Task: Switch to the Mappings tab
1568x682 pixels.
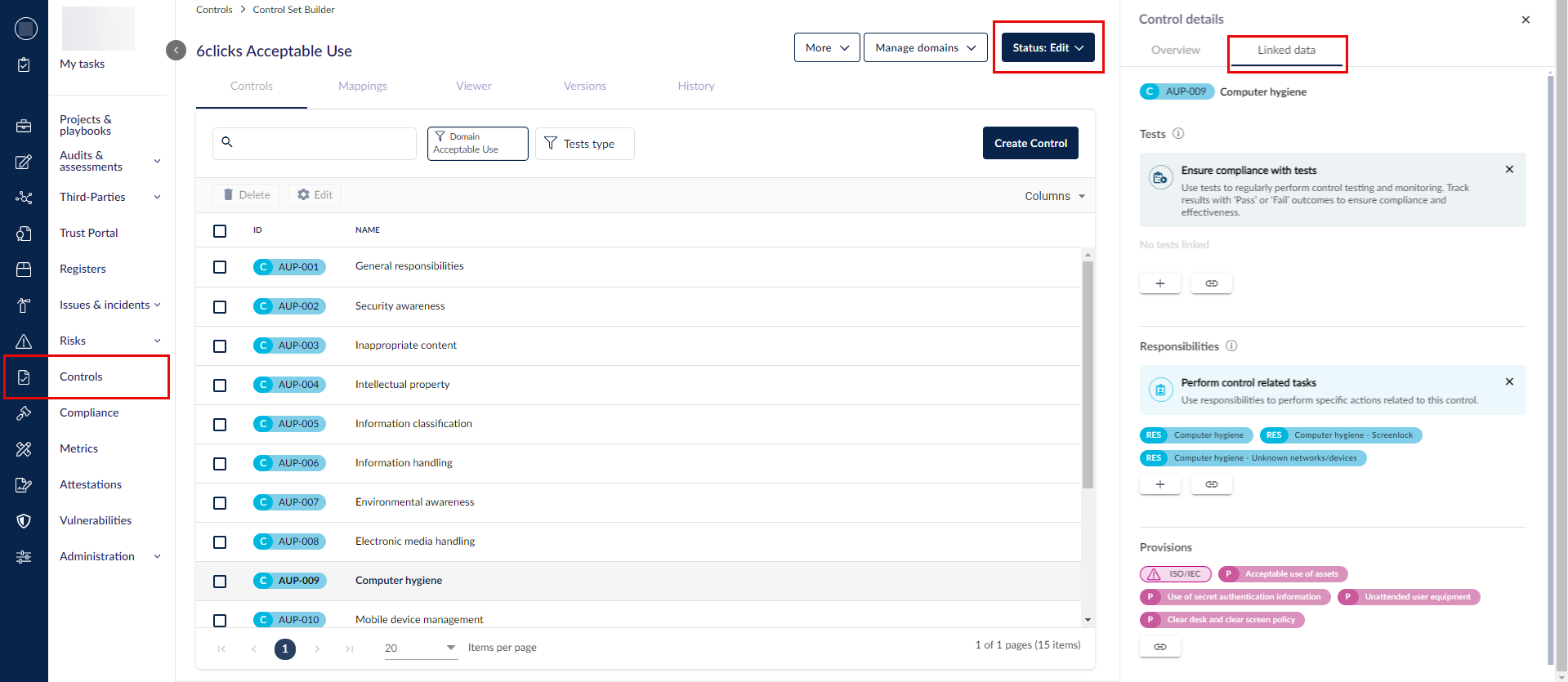Action: point(363,86)
